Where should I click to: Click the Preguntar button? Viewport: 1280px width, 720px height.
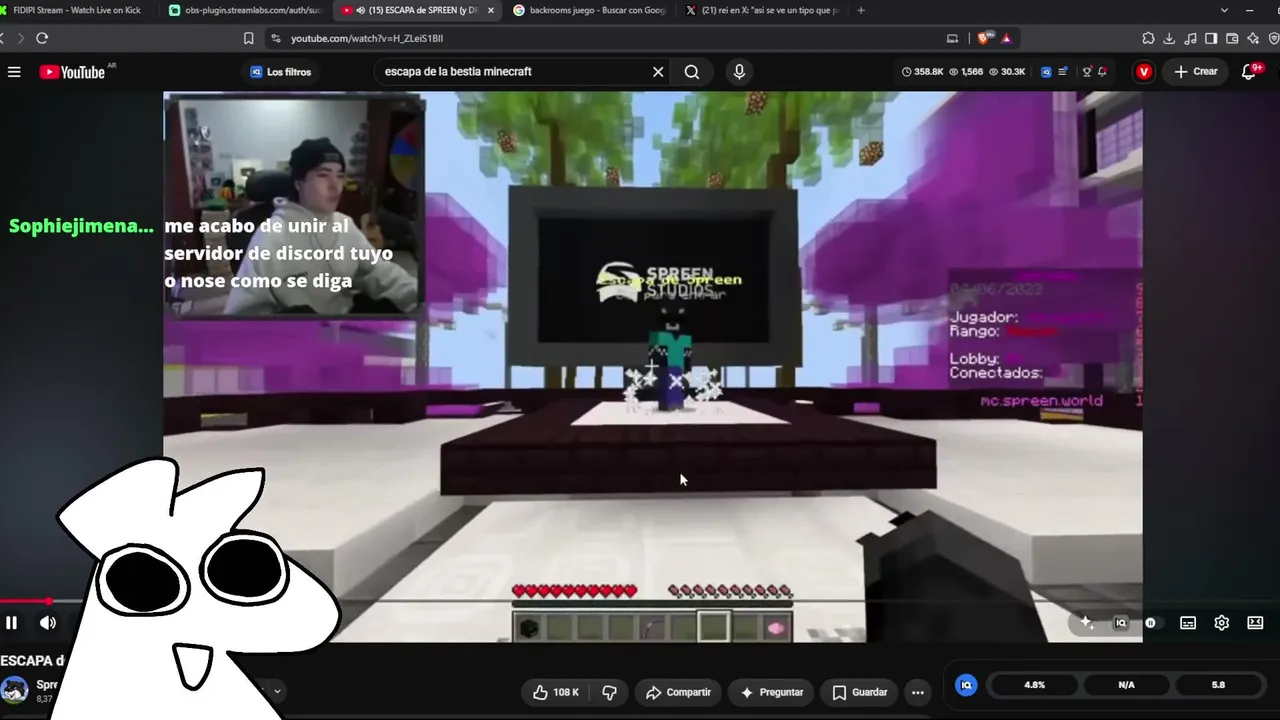[772, 692]
